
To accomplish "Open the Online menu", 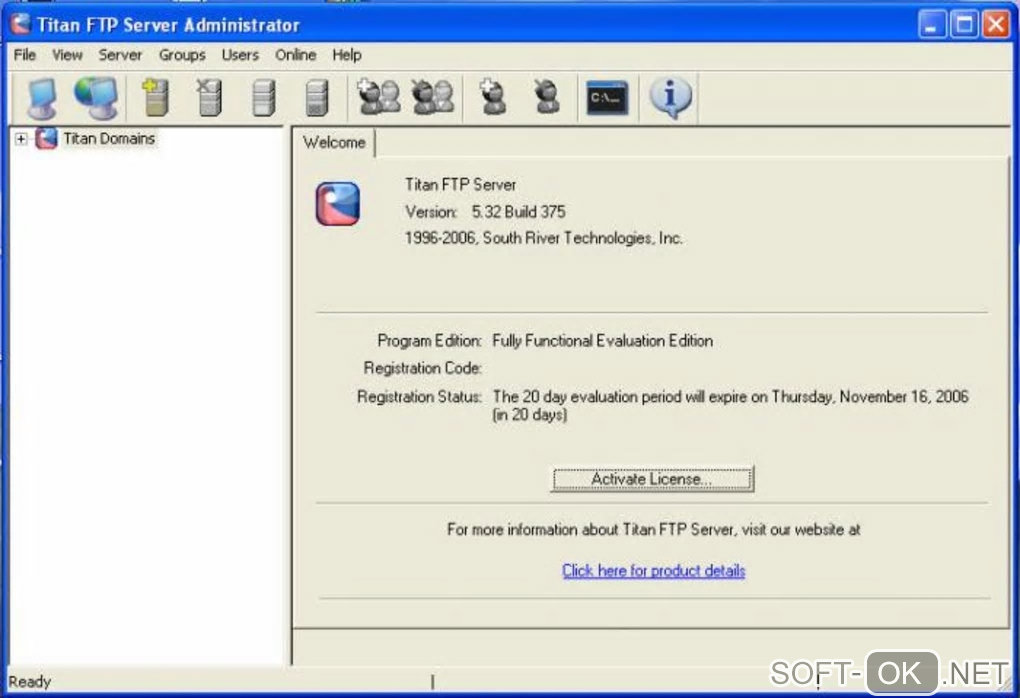I will coord(295,55).
